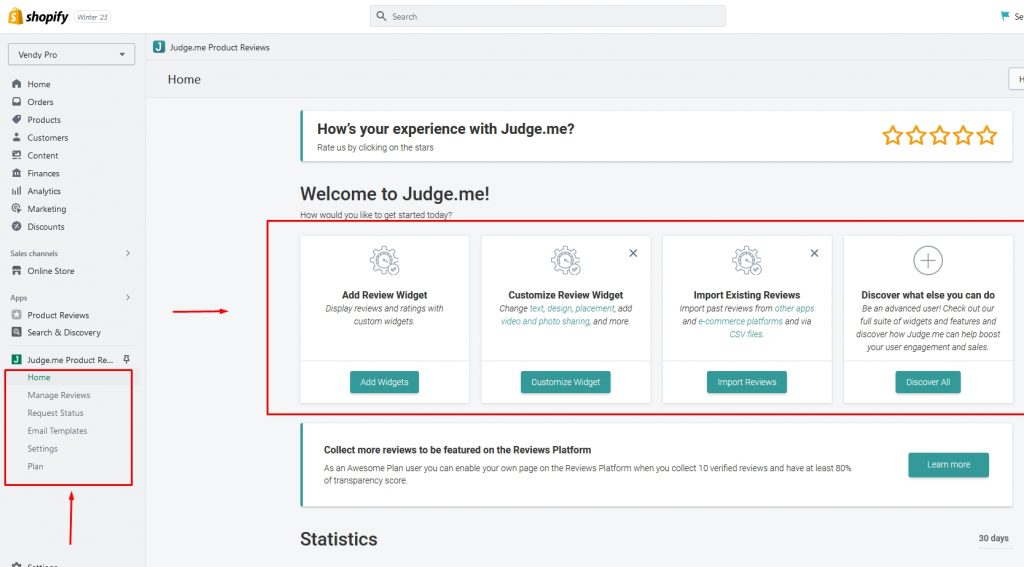Click the 30 days statistics label

[x=993, y=538]
